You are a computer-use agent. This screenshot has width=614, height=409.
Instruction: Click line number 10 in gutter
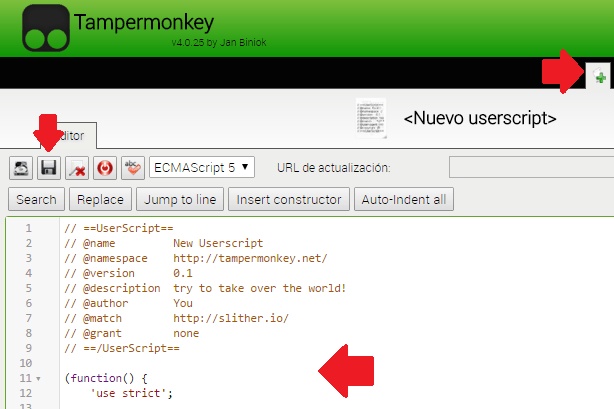tap(26, 363)
